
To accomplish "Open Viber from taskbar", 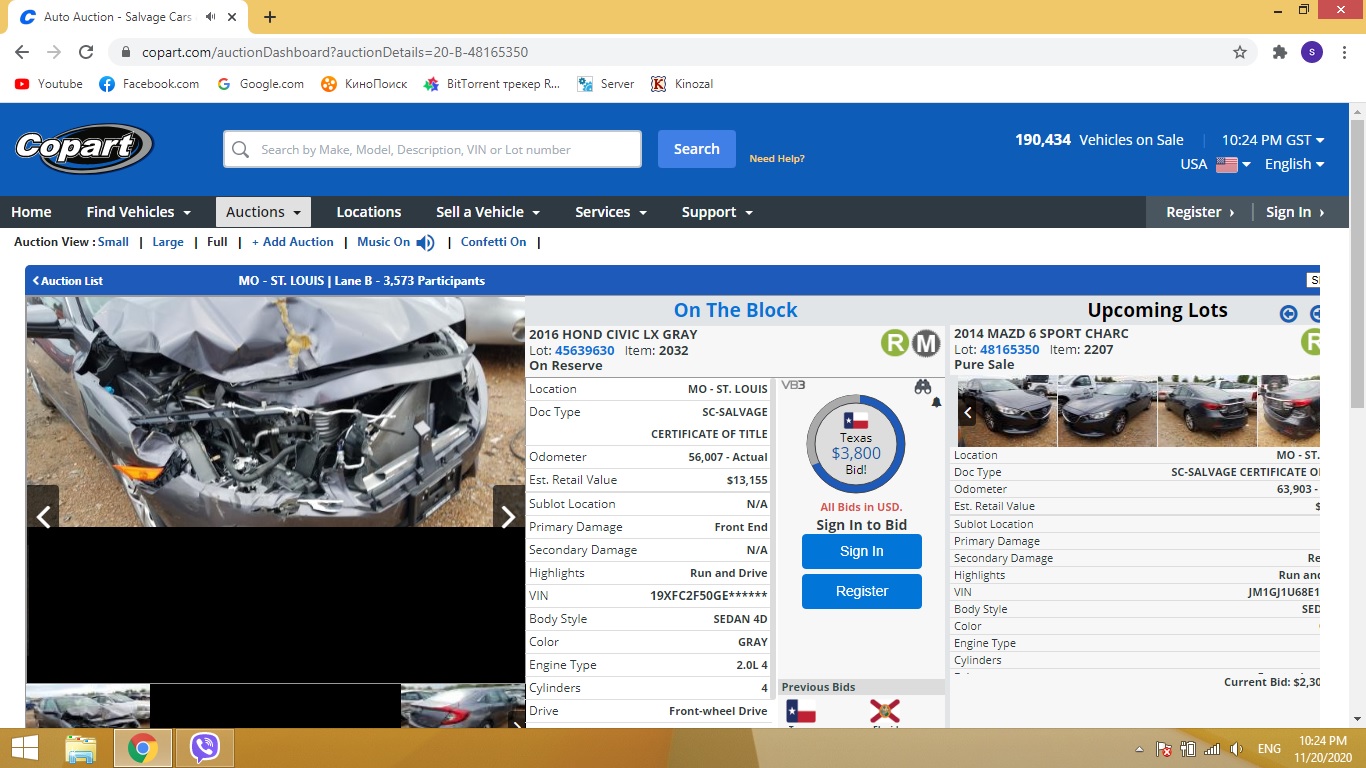I will click(x=205, y=748).
